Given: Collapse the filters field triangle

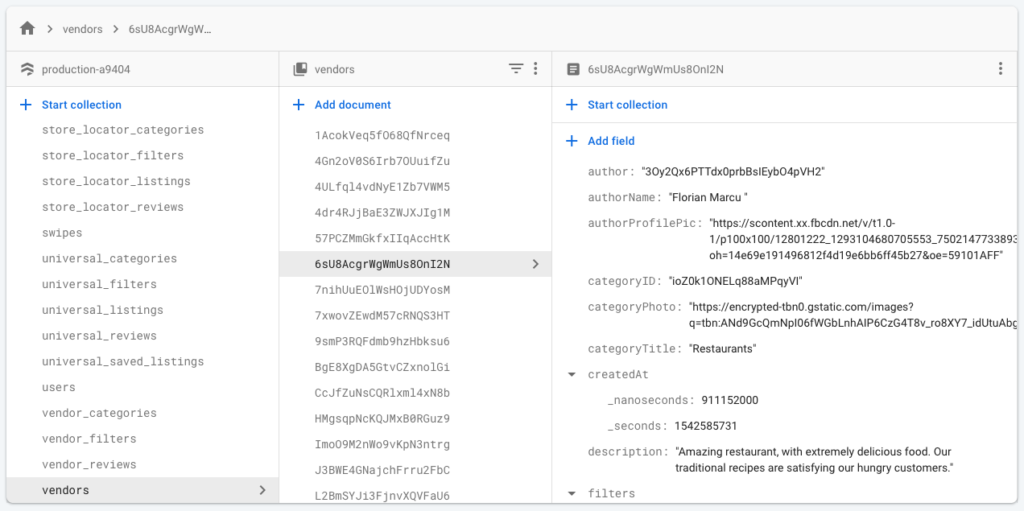Looking at the screenshot, I should click(x=572, y=494).
